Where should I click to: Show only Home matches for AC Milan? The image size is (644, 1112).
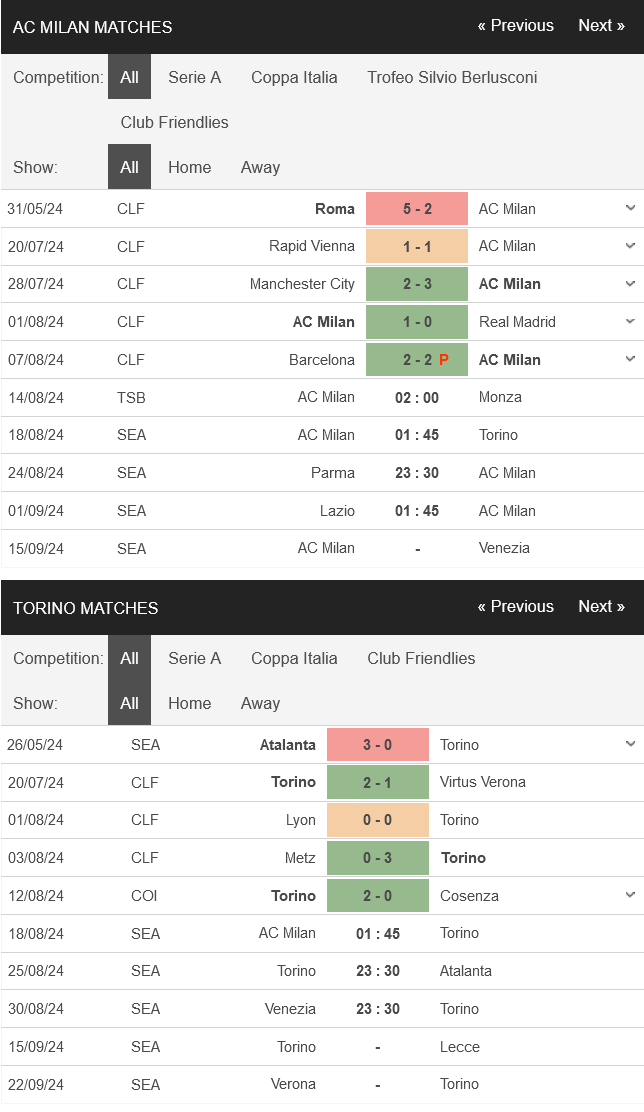pos(189,167)
